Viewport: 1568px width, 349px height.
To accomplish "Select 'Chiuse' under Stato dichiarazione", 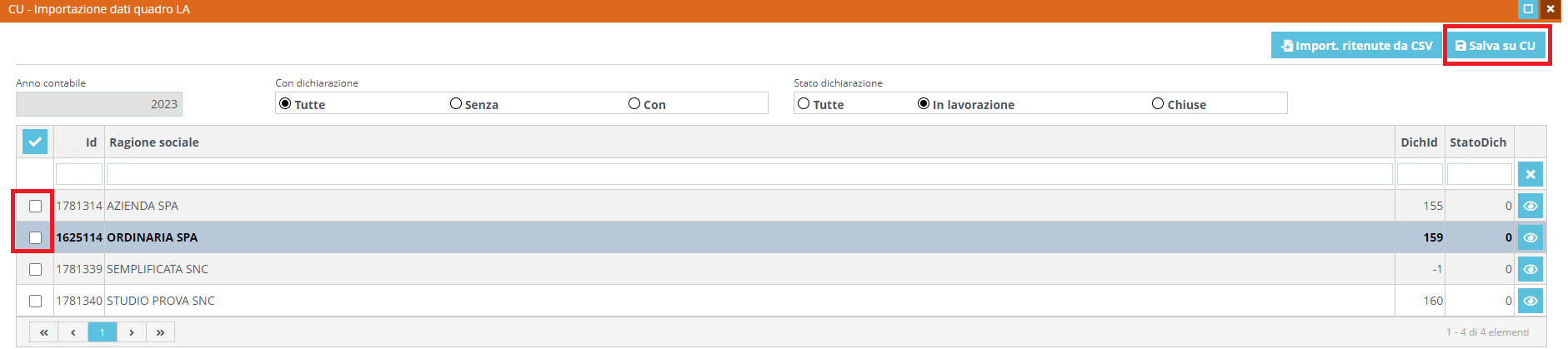I will [1158, 104].
